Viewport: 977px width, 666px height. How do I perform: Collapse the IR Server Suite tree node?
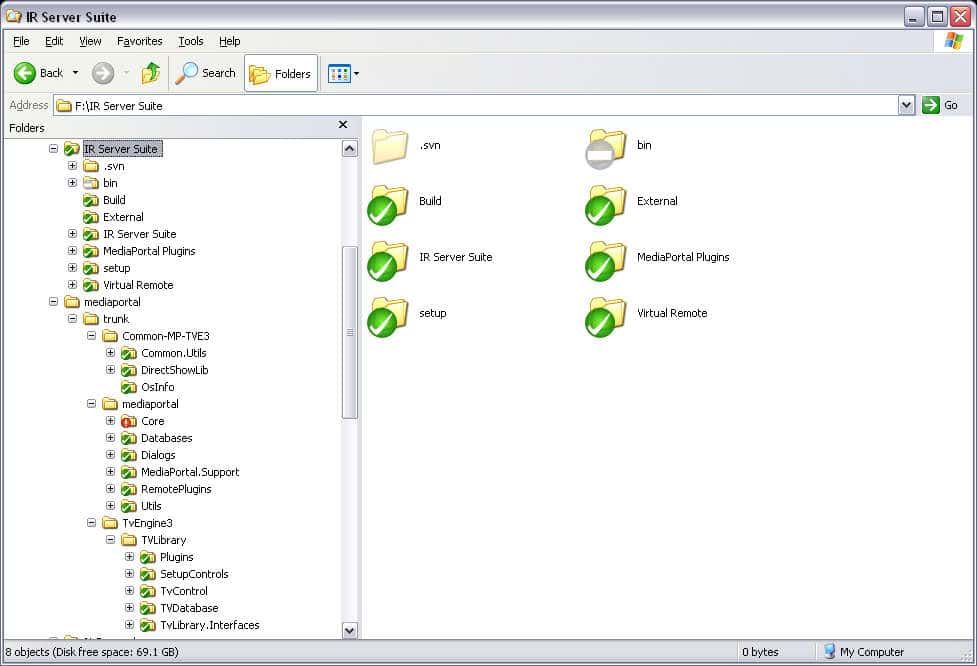tap(53, 149)
